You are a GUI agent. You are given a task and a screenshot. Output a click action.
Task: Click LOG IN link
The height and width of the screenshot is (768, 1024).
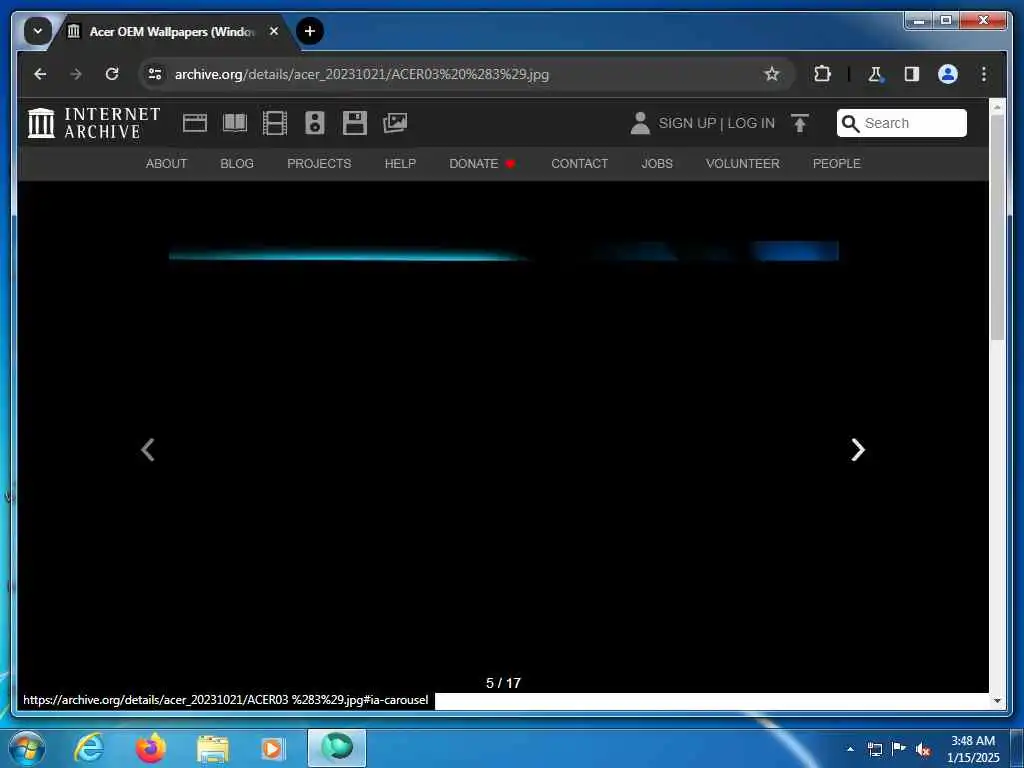pos(751,123)
